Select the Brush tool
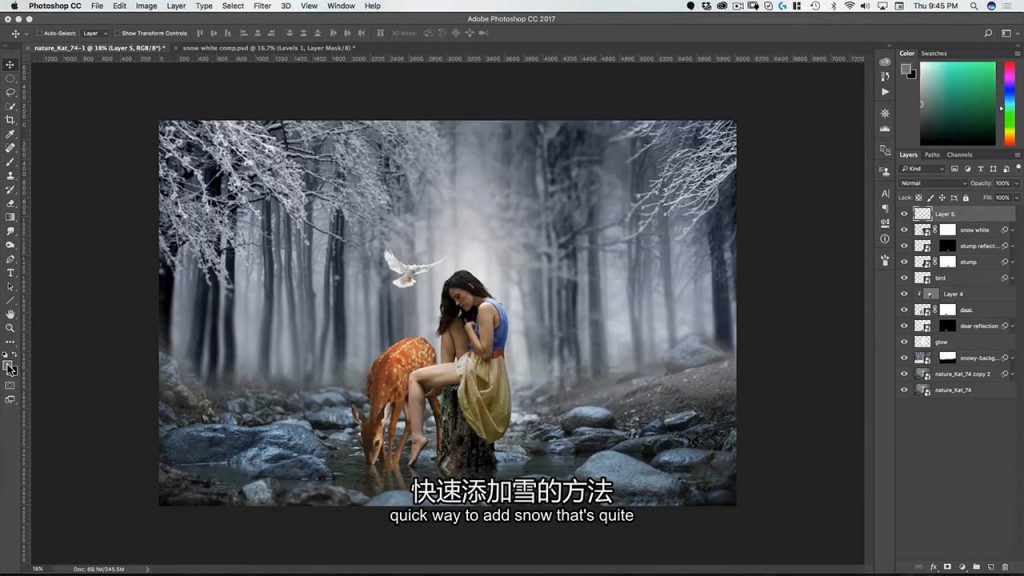 [10, 162]
